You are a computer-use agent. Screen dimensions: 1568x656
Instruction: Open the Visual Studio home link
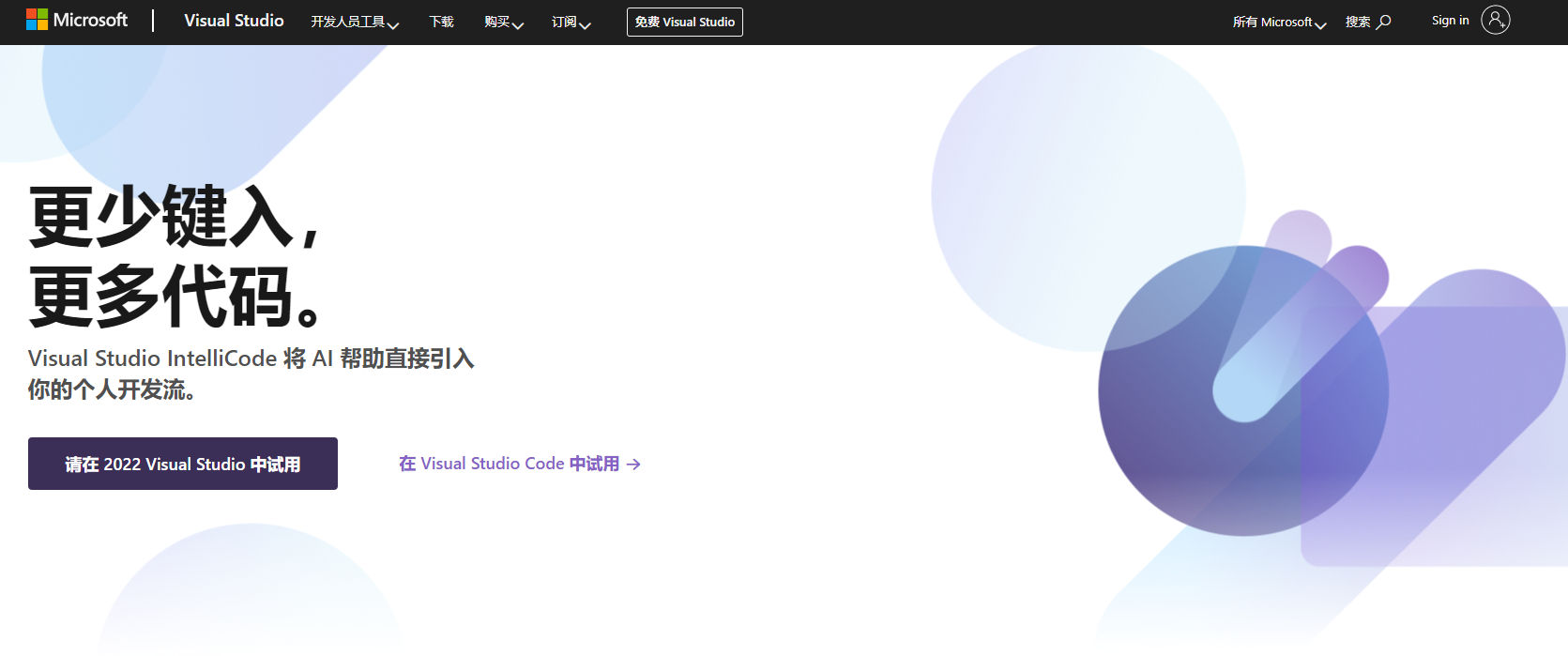click(234, 21)
